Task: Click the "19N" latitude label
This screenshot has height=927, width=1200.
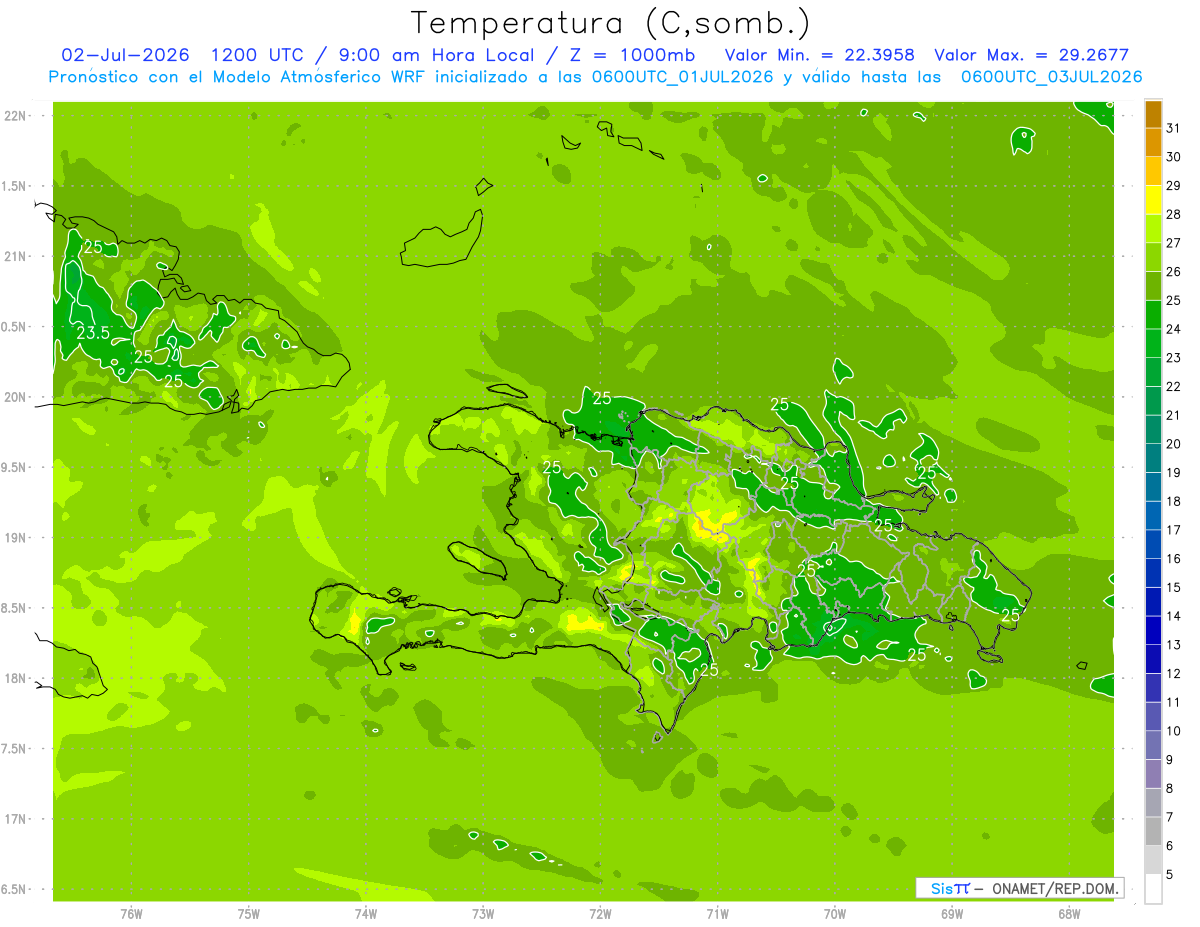Action: pyautogui.click(x=16, y=538)
